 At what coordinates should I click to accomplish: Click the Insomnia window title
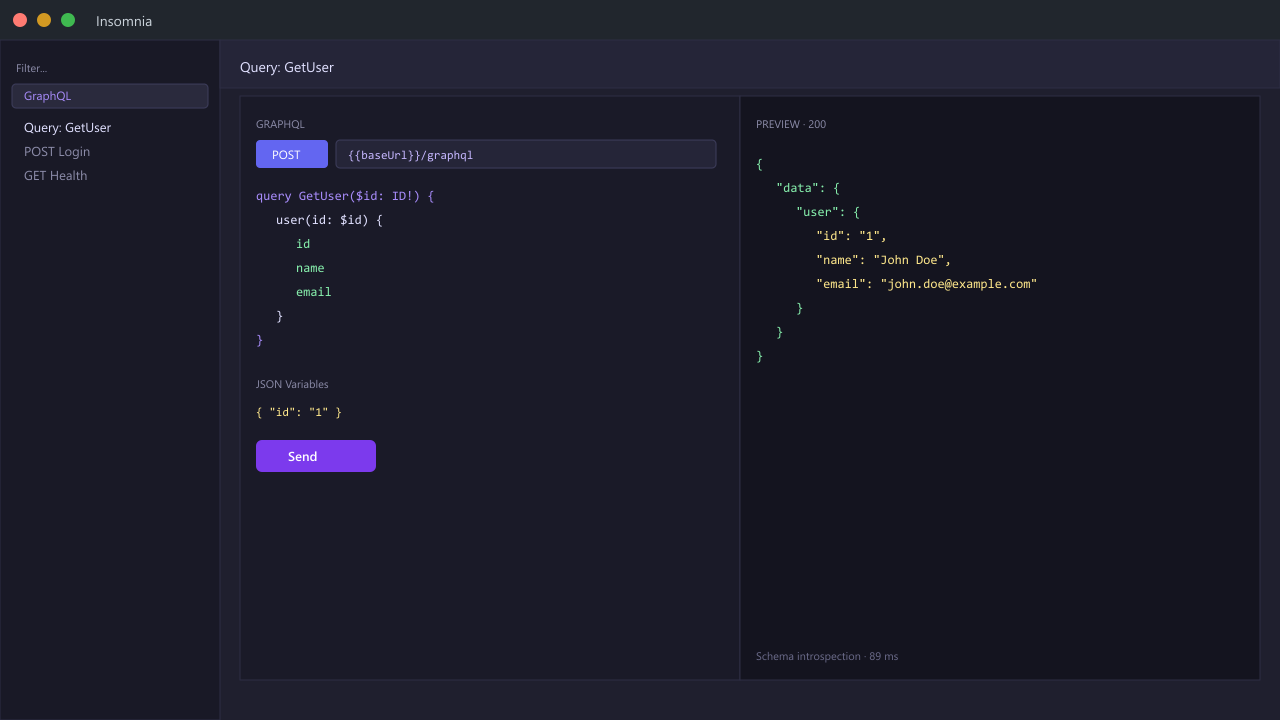pos(124,21)
